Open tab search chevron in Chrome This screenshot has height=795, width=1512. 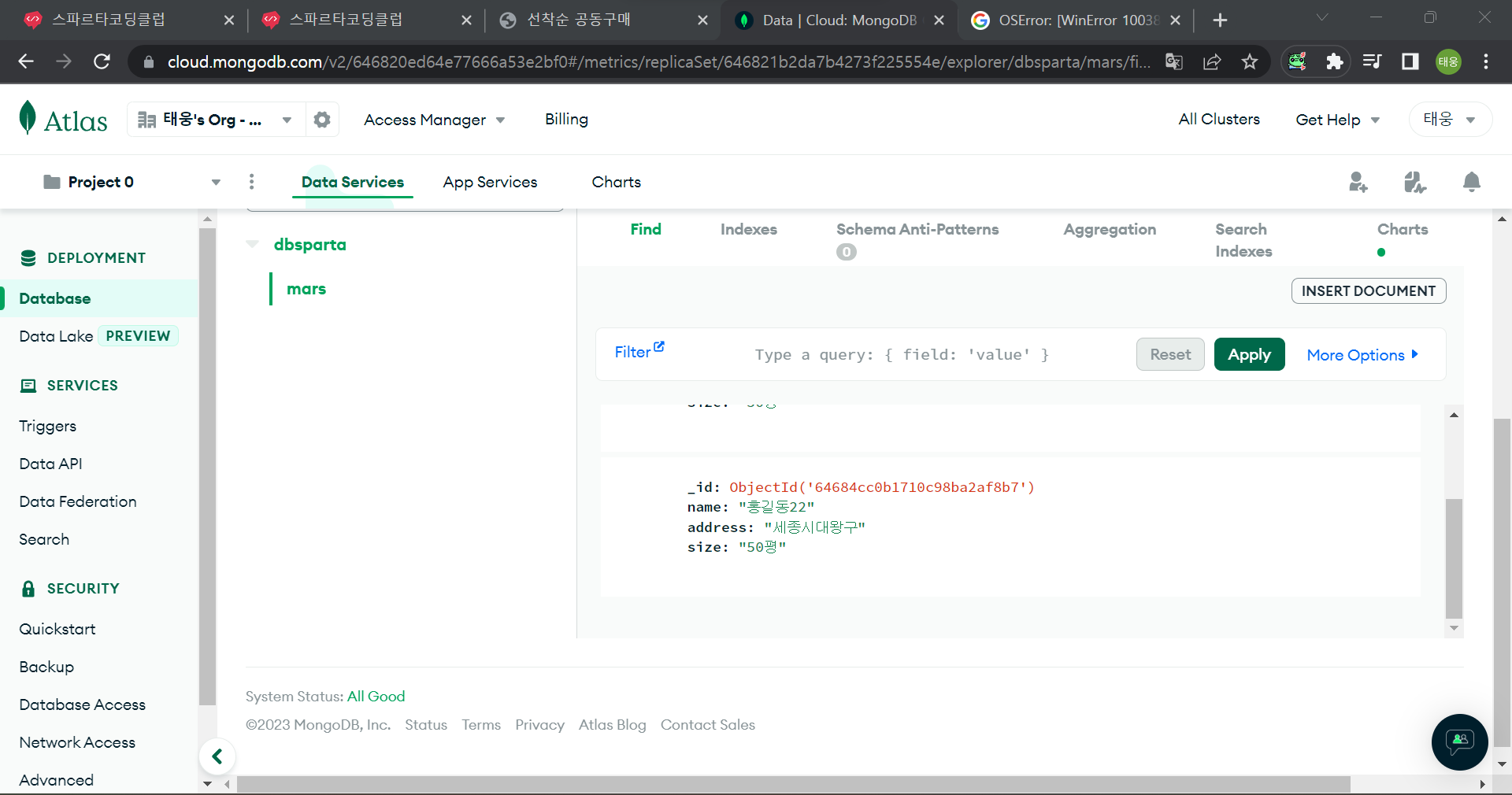tap(1322, 17)
